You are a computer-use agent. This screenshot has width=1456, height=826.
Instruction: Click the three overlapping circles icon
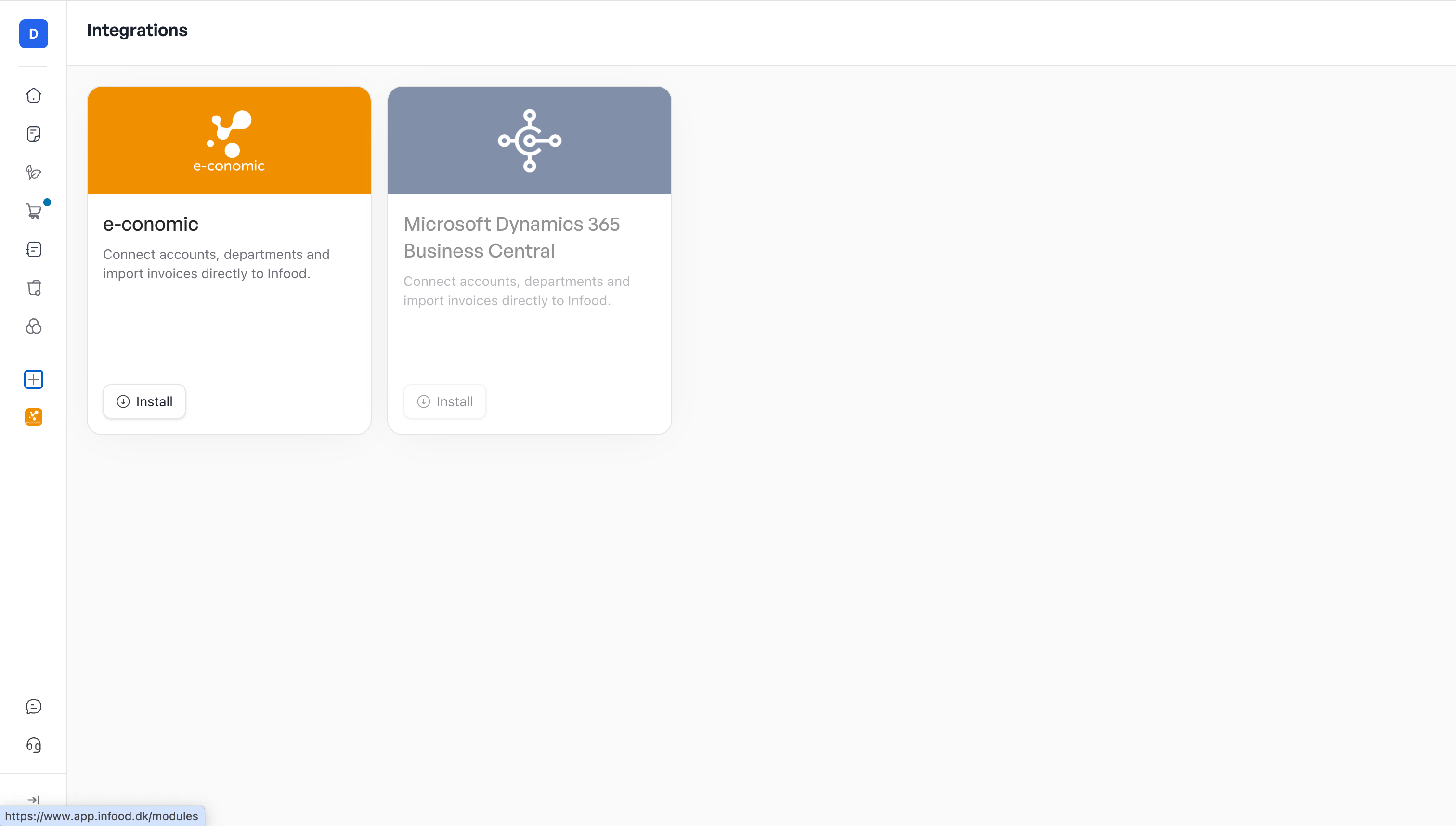34,327
